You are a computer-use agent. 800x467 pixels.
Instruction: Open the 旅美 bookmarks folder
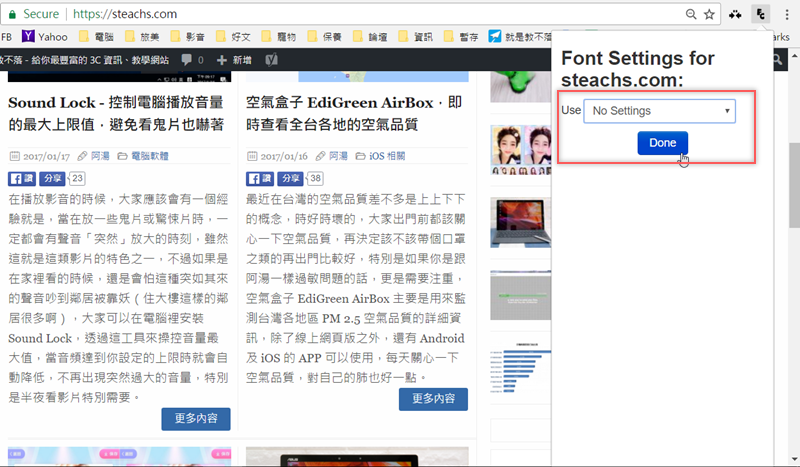click(142, 36)
